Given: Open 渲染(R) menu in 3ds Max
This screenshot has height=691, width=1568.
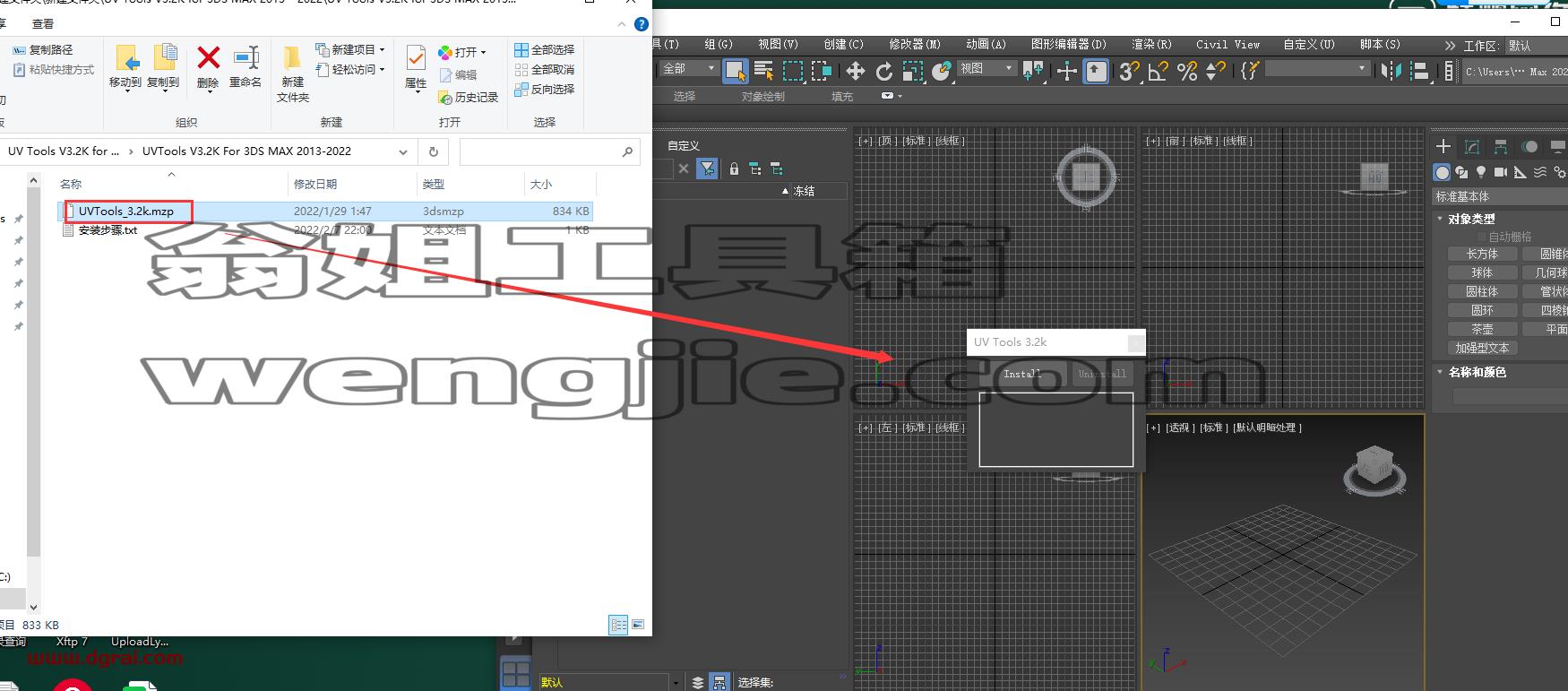Looking at the screenshot, I should pyautogui.click(x=1151, y=44).
